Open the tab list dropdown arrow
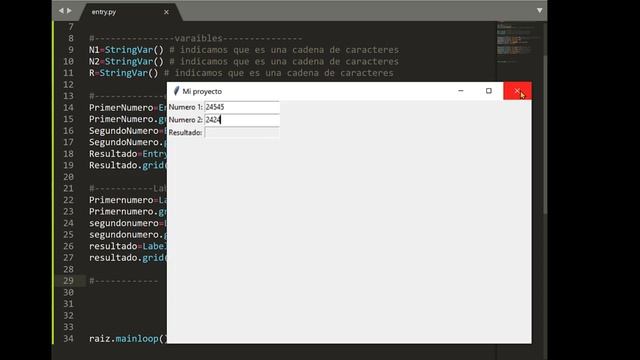640x360 pixels. 539,11
